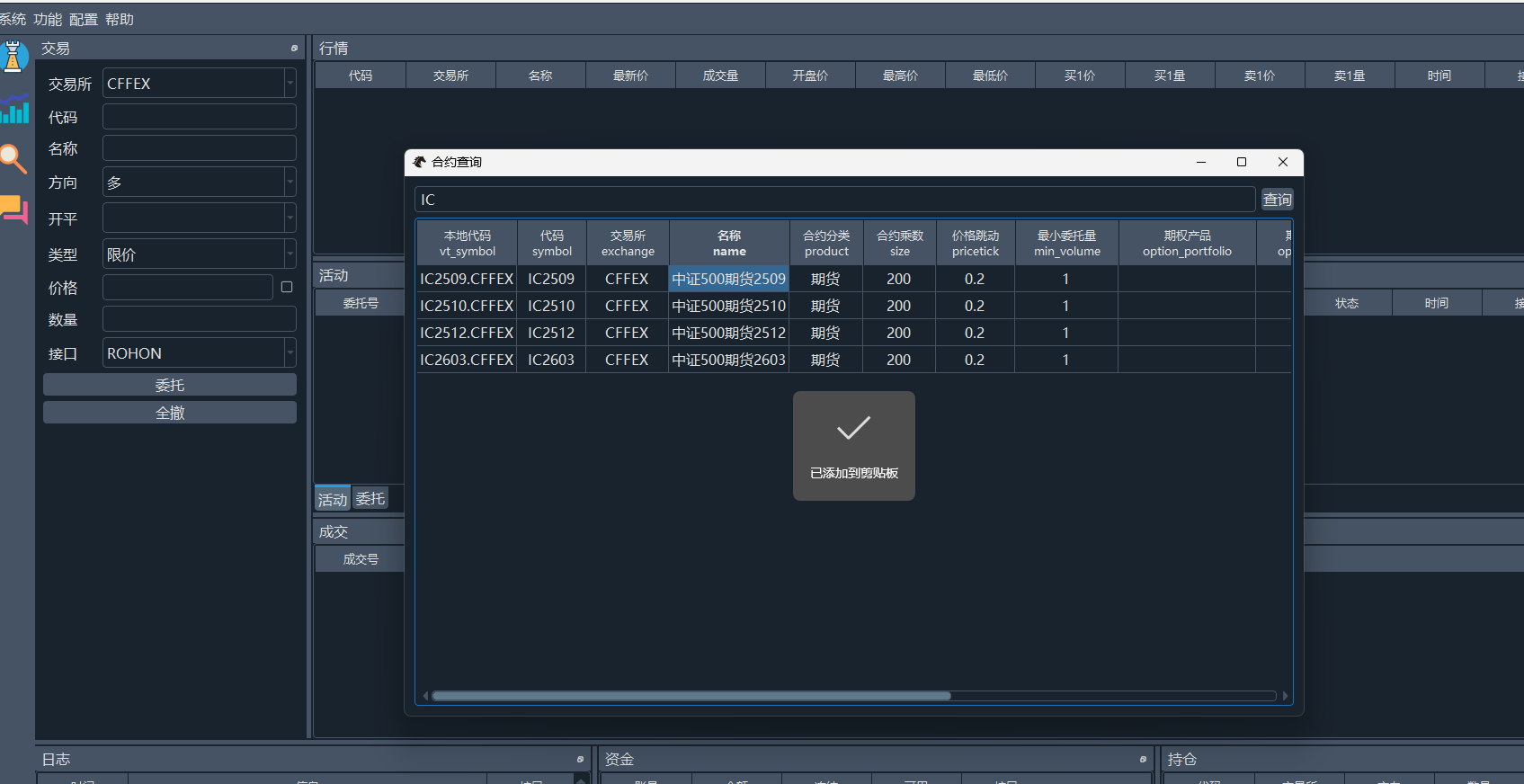
Task: Close the 合约查询 dialog
Action: click(x=1283, y=162)
